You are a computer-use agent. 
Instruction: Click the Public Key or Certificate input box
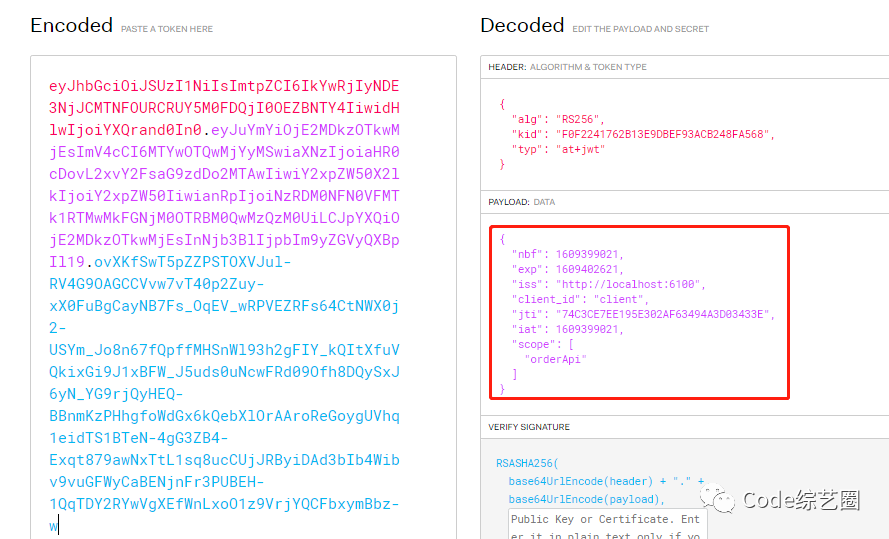point(607,525)
